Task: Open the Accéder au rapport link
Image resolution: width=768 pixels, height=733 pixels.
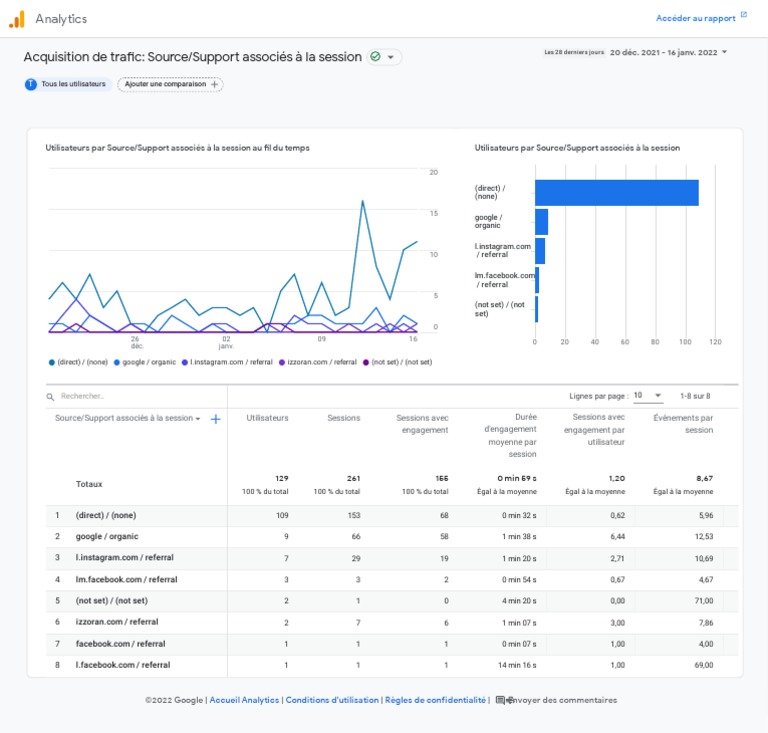Action: (696, 19)
